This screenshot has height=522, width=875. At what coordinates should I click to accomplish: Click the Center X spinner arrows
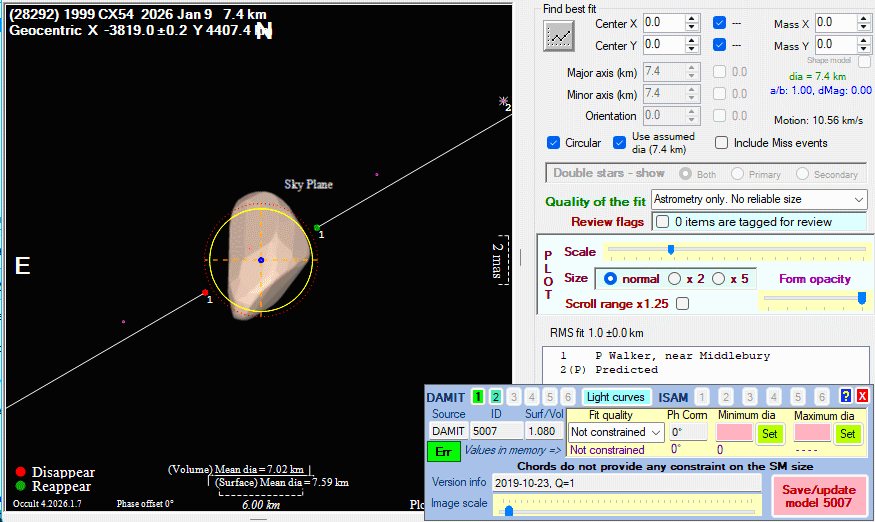coord(692,22)
